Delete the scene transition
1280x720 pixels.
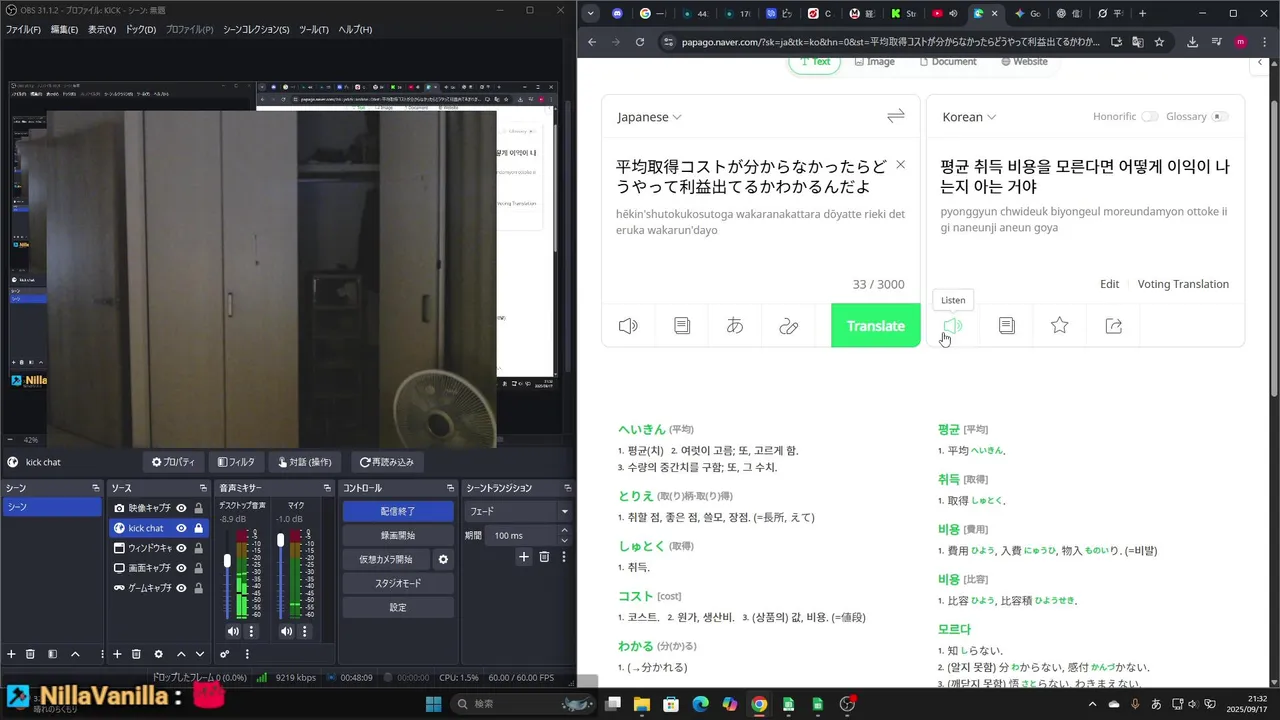tap(544, 557)
